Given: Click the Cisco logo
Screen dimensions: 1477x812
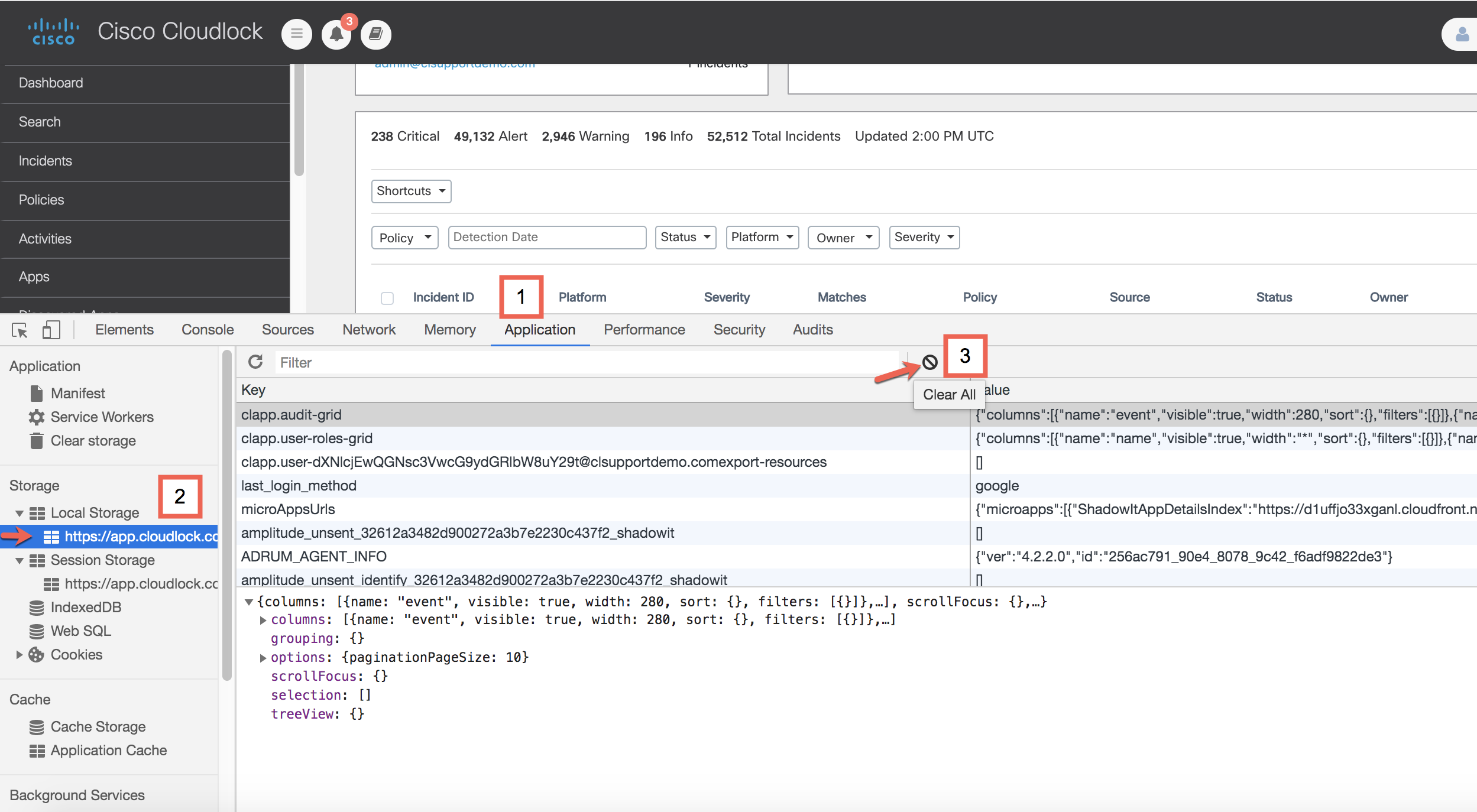Looking at the screenshot, I should point(53,32).
